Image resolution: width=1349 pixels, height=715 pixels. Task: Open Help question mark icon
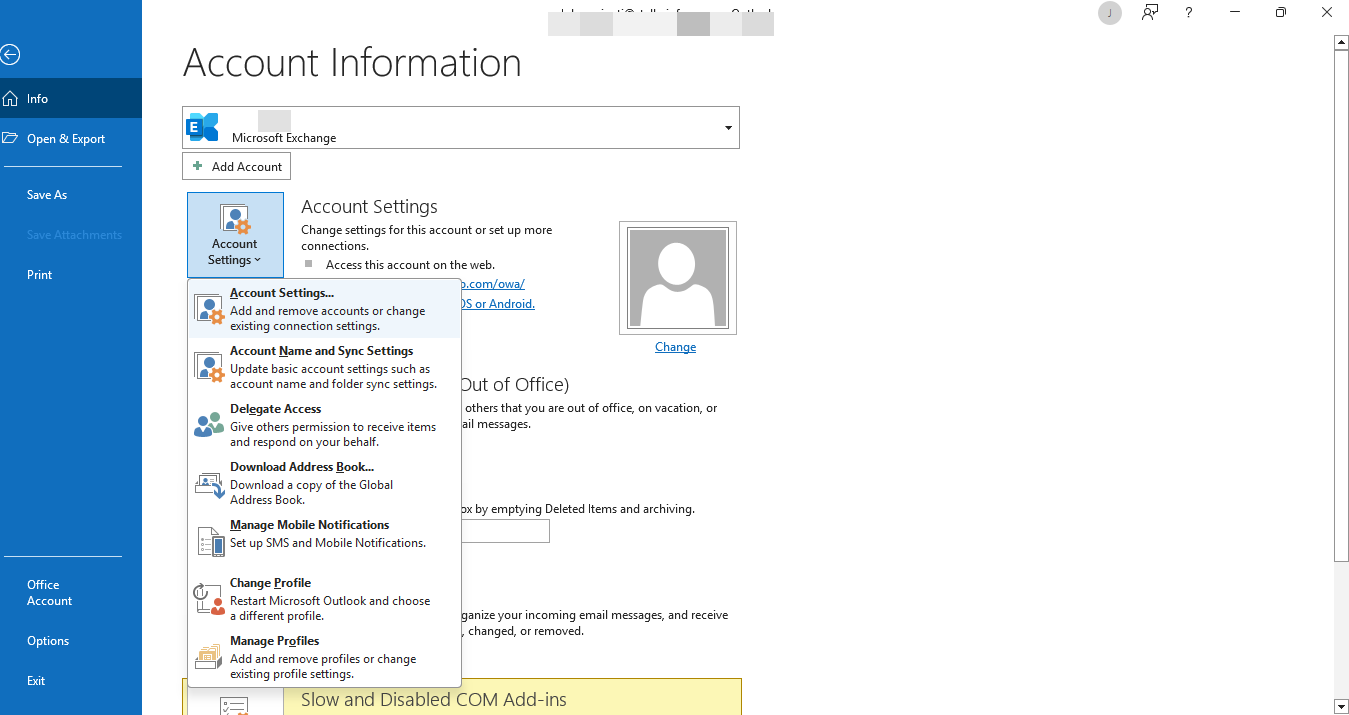(x=1188, y=13)
